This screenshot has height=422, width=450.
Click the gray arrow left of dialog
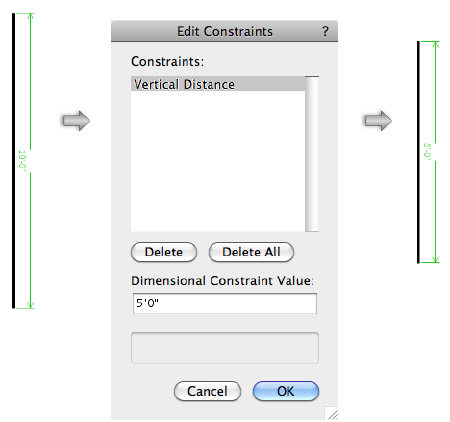point(76,120)
